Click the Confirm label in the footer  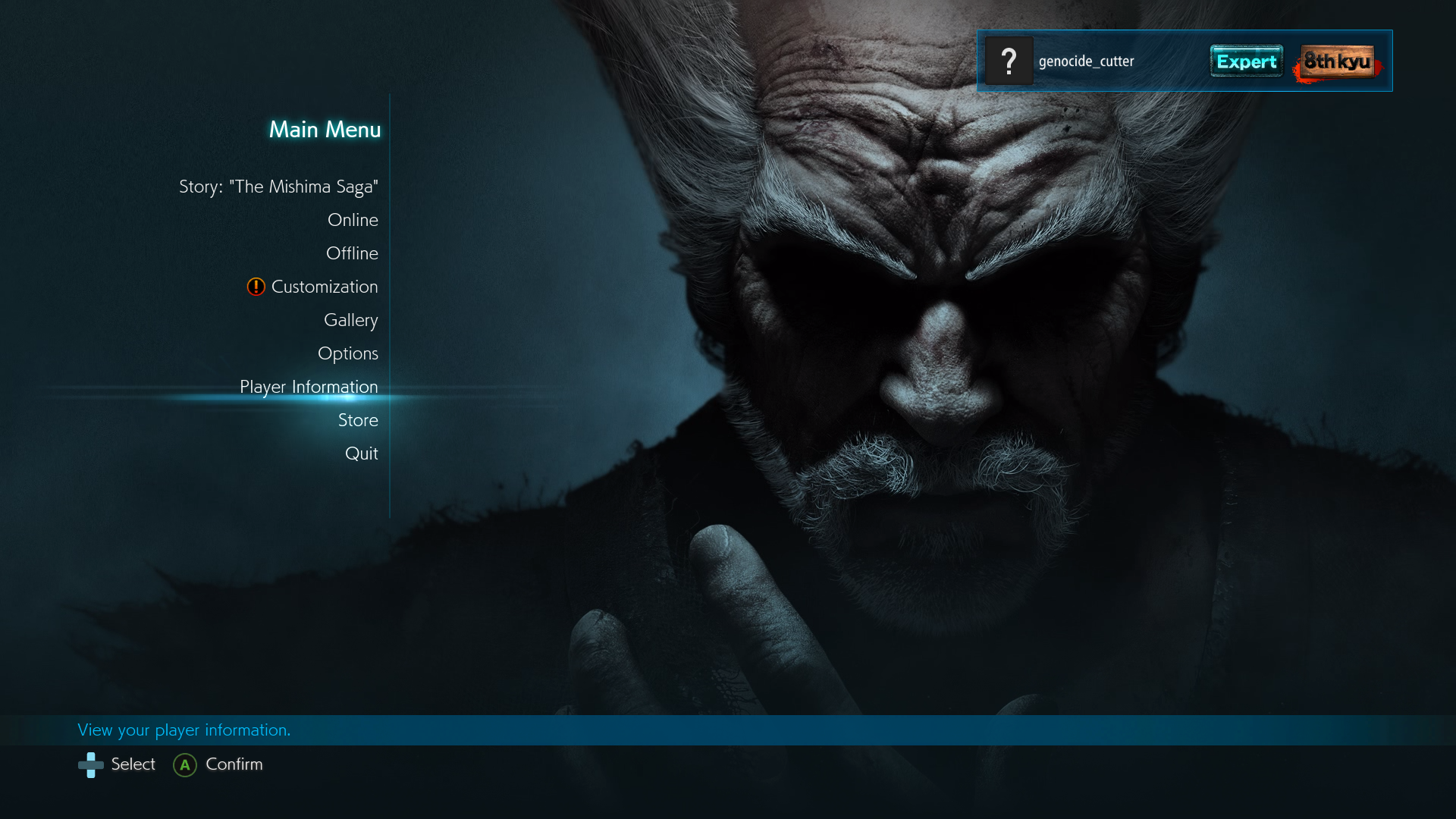[234, 764]
